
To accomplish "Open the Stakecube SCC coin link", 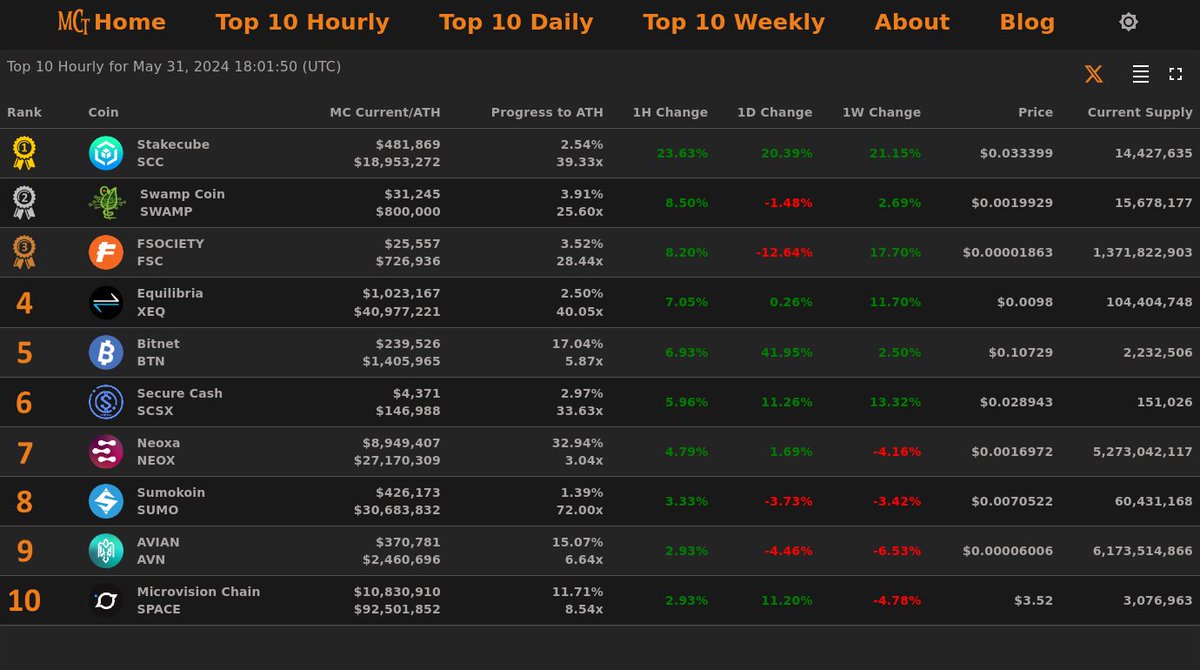I will pos(173,153).
